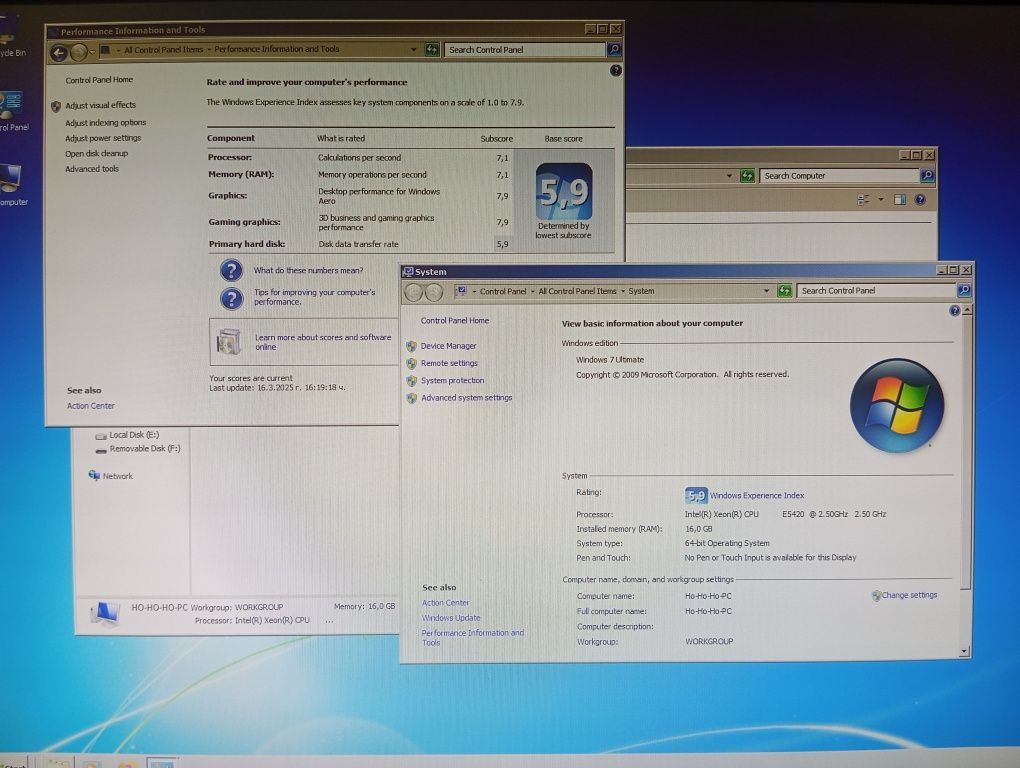The image size is (1020, 768).
Task: Open help icon in Computer window toolbar
Action: click(920, 200)
